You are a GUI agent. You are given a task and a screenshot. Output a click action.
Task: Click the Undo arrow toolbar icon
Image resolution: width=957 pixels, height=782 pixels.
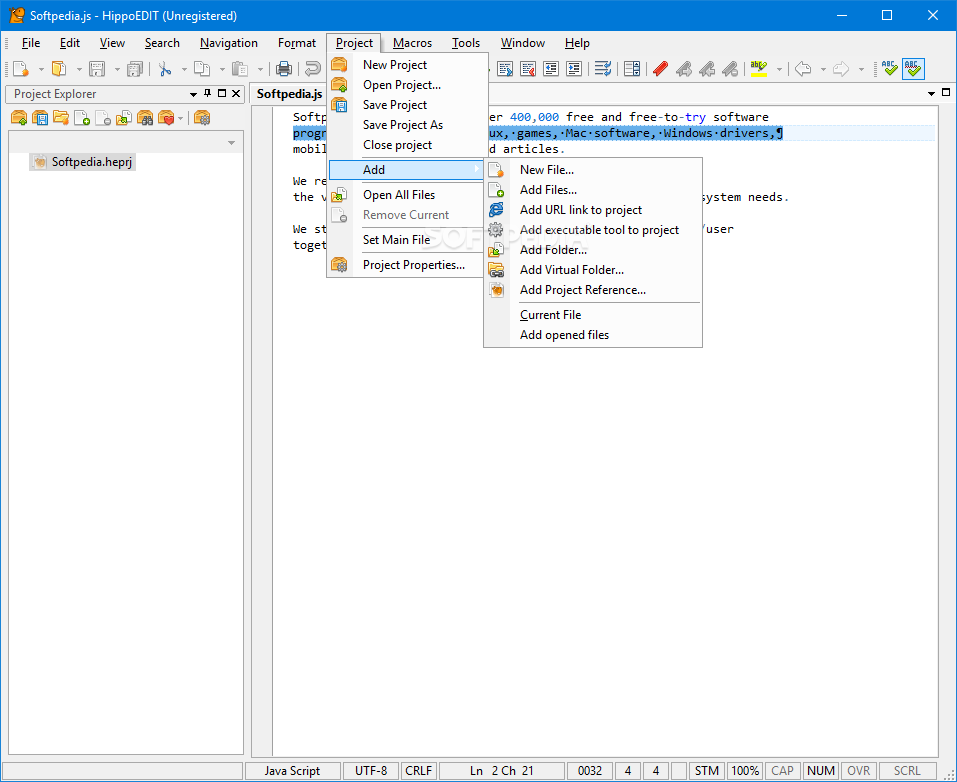[x=313, y=68]
